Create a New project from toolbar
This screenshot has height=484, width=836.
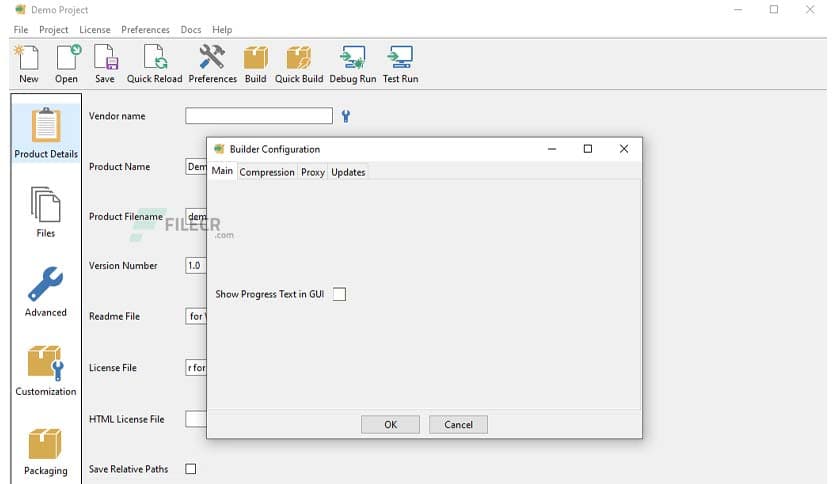28,64
